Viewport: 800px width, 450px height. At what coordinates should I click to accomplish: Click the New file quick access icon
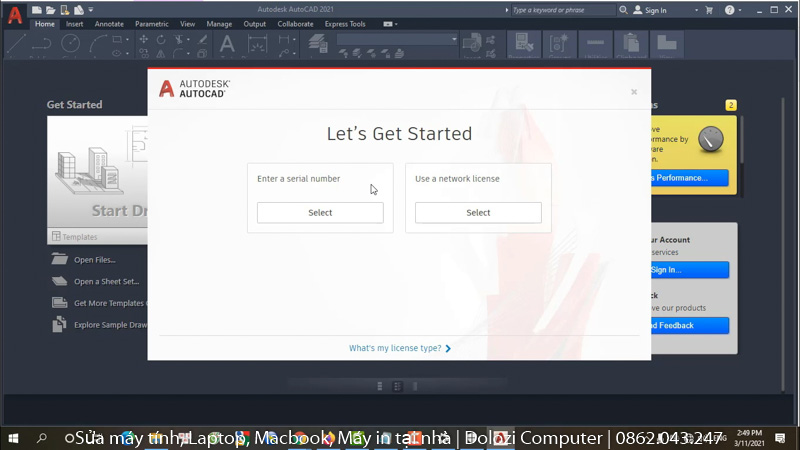click(37, 10)
